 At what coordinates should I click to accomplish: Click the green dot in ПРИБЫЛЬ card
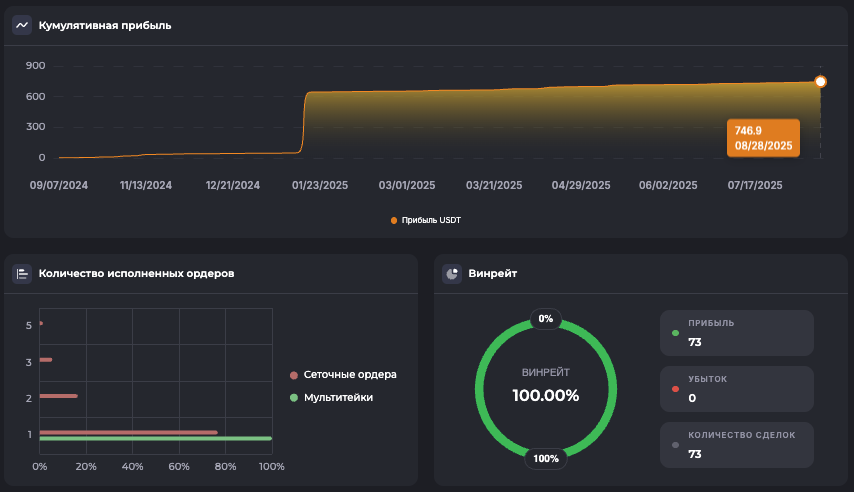[x=676, y=333]
